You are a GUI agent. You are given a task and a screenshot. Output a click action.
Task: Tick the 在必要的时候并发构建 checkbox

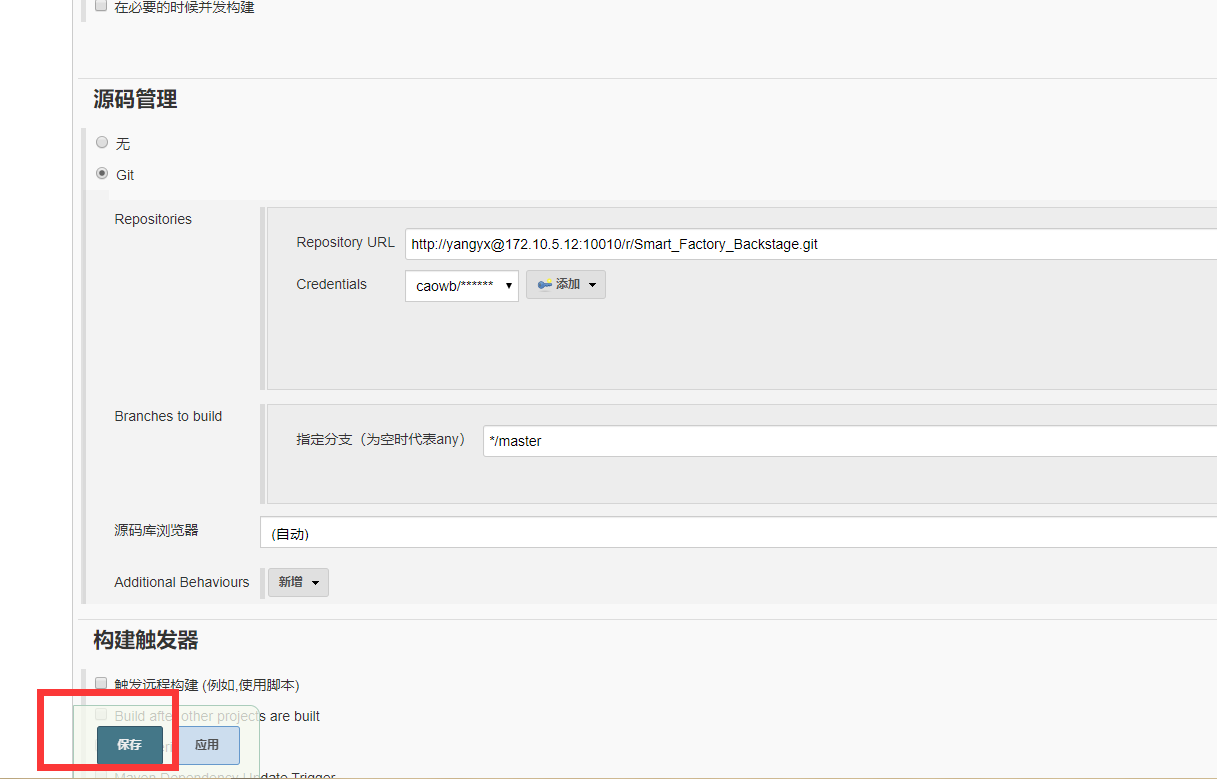[101, 6]
